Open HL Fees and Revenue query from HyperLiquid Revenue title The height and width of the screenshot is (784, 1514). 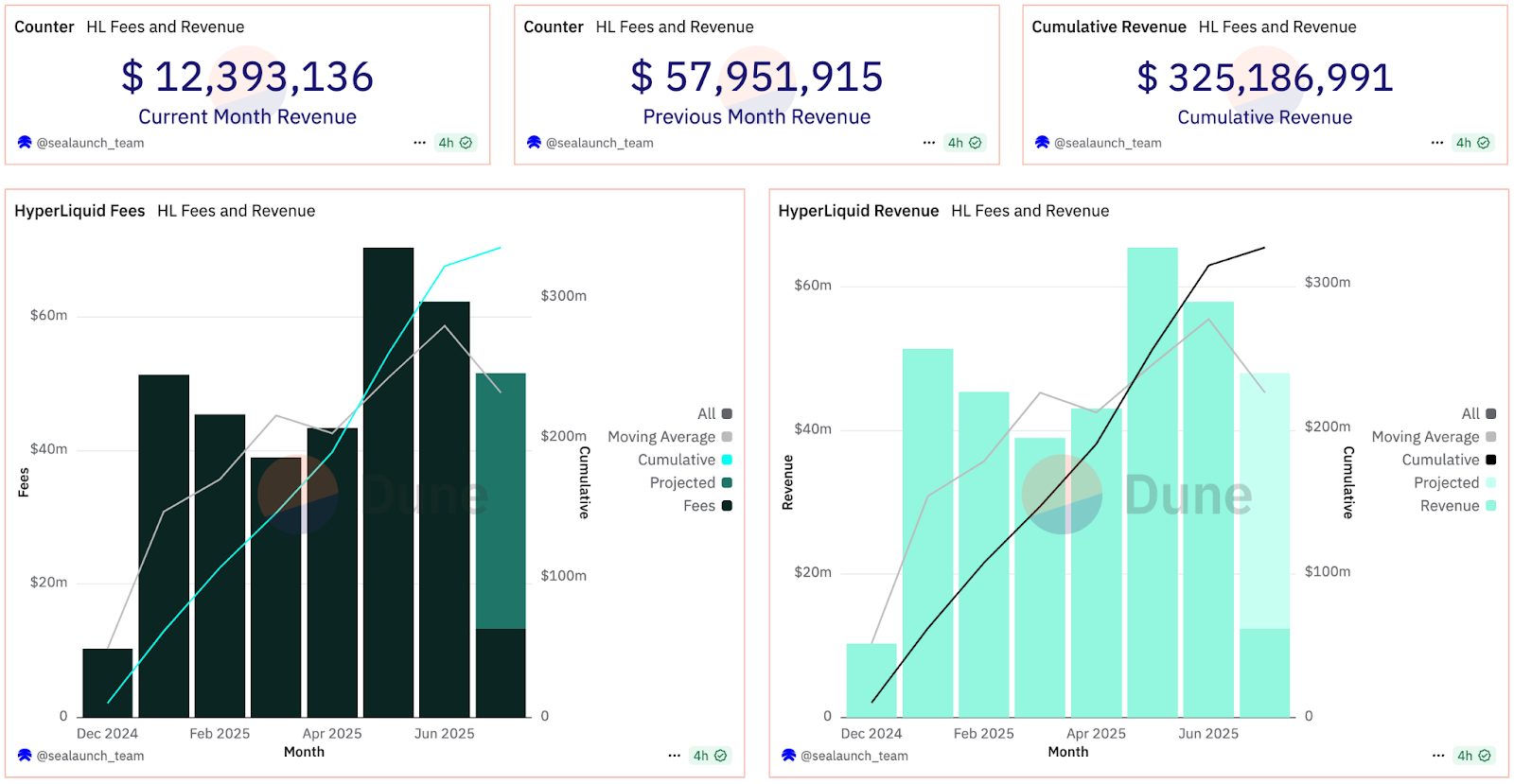click(x=1030, y=211)
